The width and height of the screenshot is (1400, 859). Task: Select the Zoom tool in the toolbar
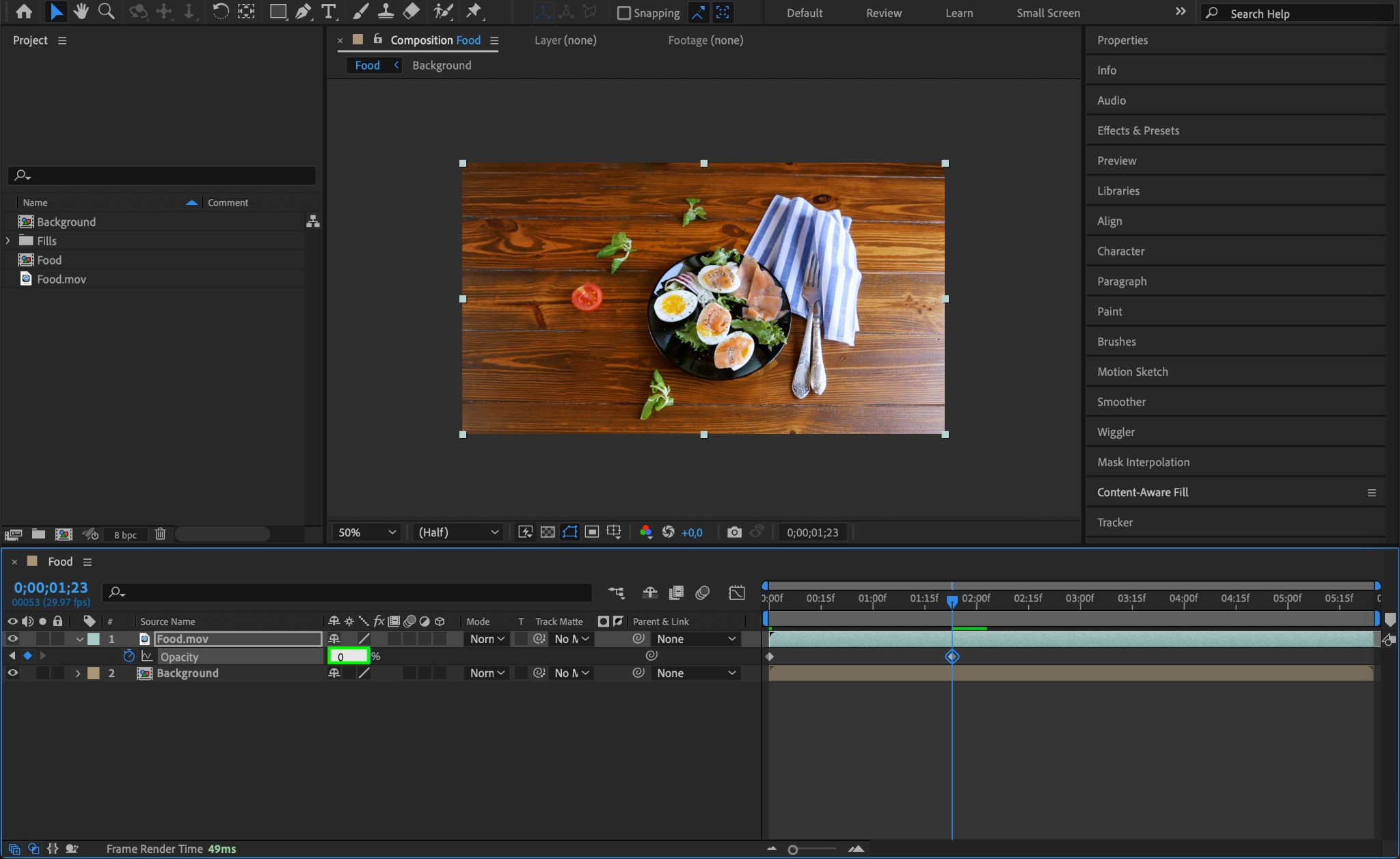[106, 12]
